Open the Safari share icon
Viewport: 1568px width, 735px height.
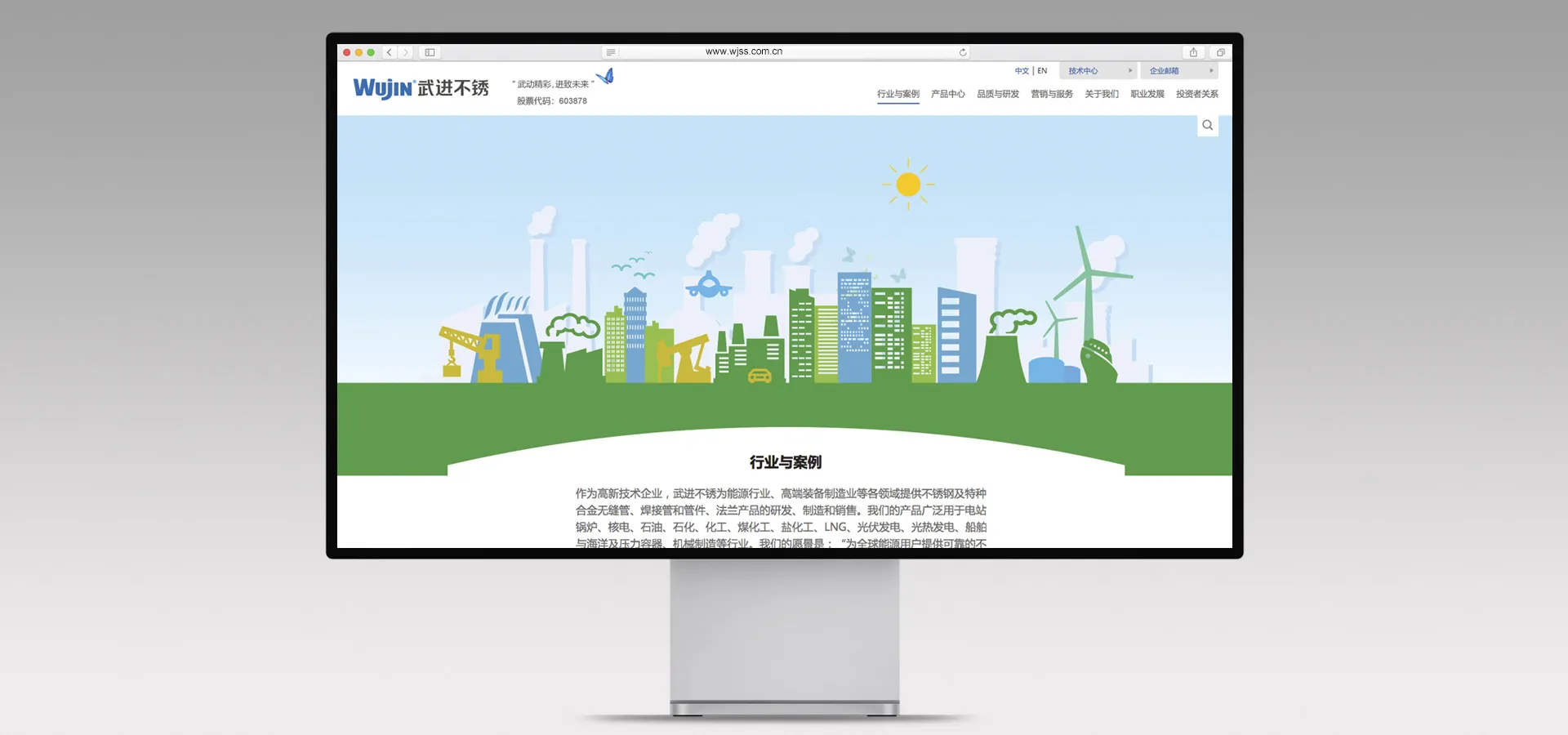[1193, 52]
